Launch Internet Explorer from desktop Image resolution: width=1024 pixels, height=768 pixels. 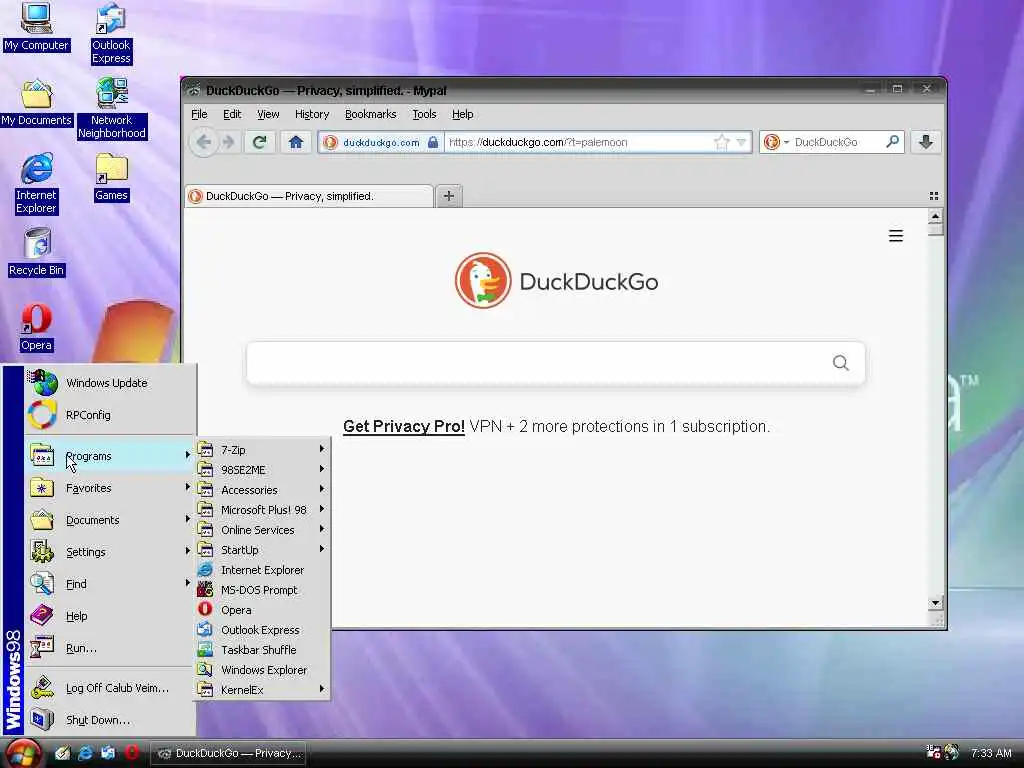click(36, 184)
